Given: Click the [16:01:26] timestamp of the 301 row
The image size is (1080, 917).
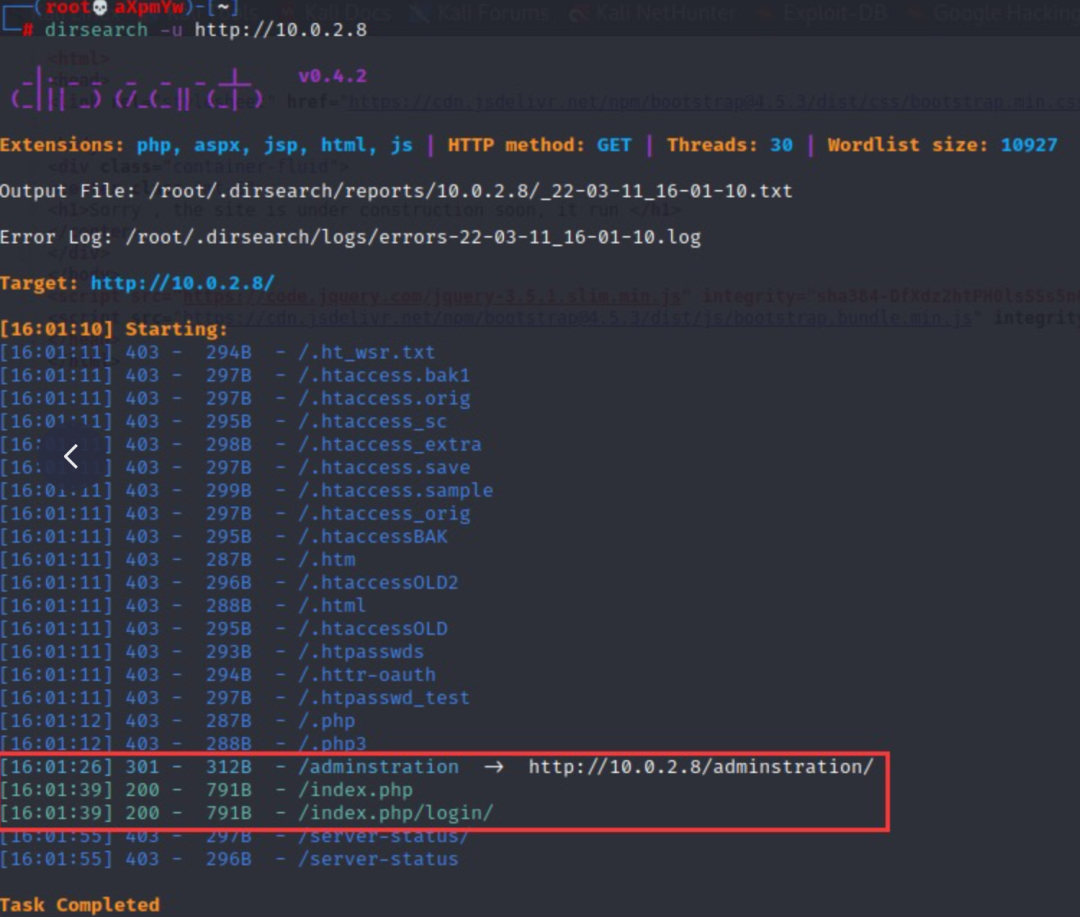Looking at the screenshot, I should pyautogui.click(x=56, y=767).
